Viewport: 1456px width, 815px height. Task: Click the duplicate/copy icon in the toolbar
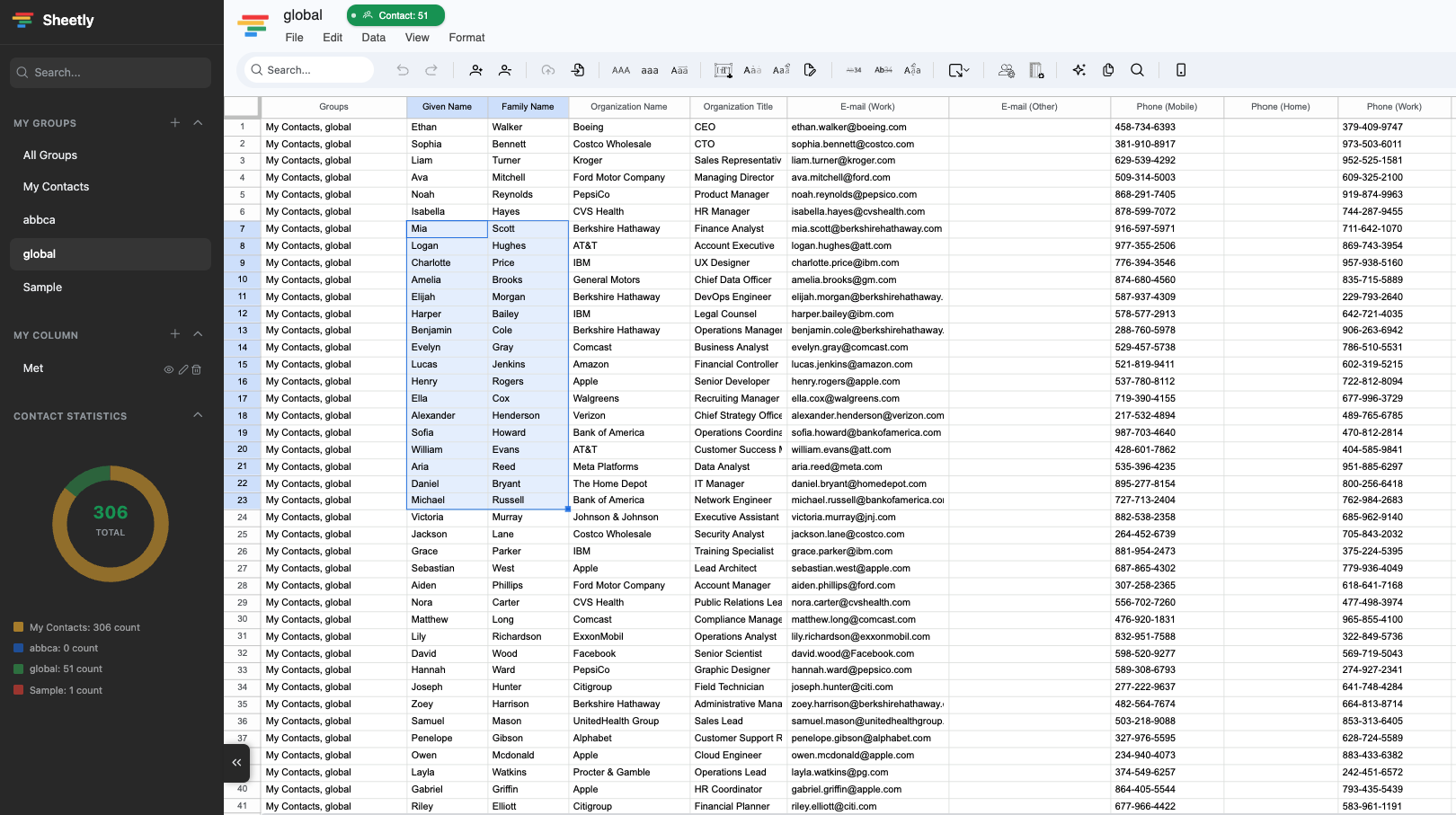(x=1107, y=69)
